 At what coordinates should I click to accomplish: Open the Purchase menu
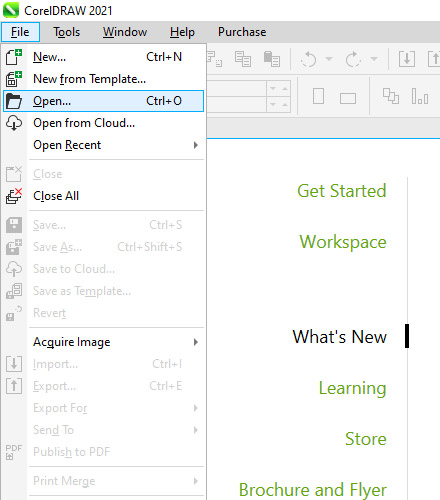pyautogui.click(x=242, y=32)
